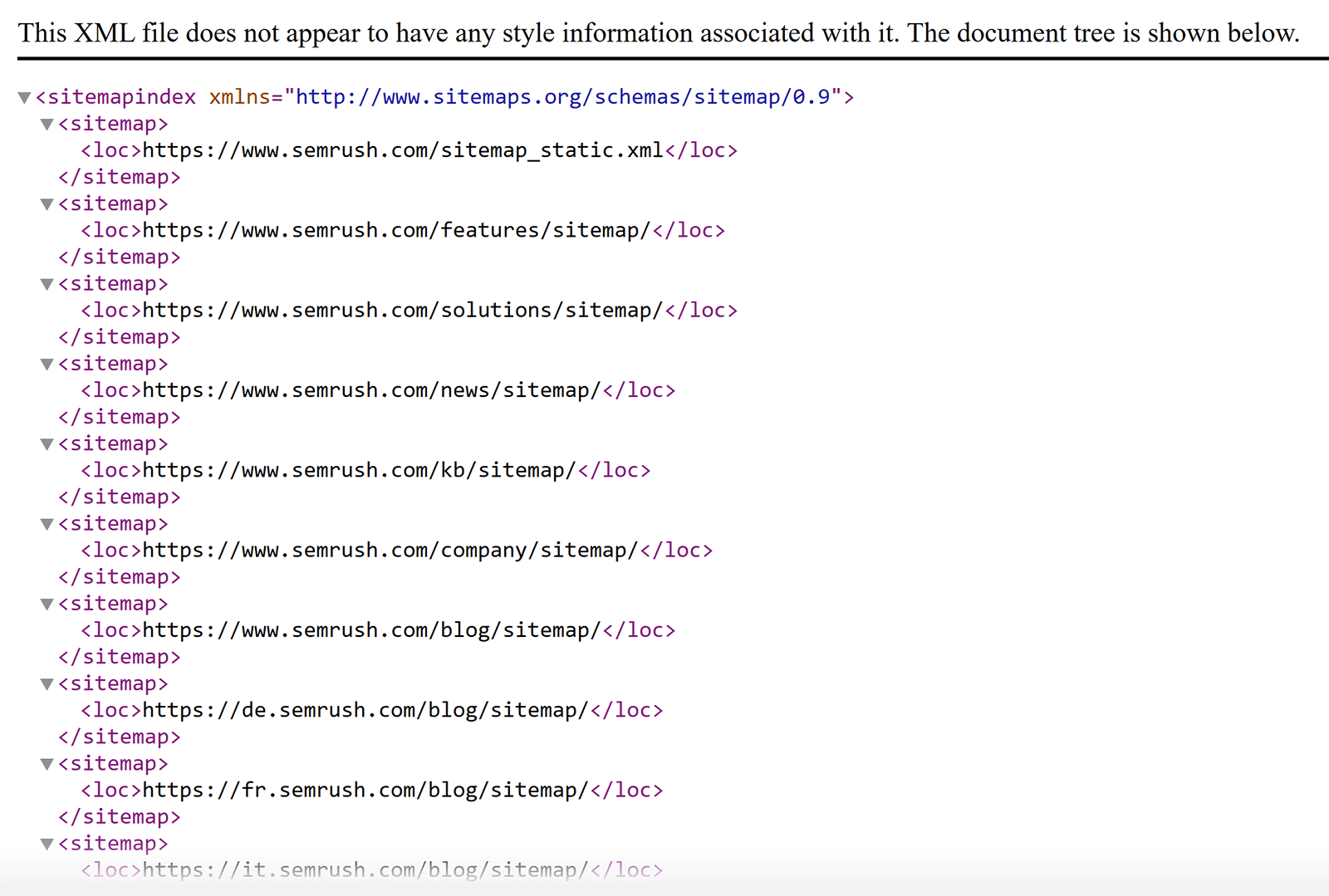Click the company sitemap loc URL
This screenshot has width=1329, height=896.
(388, 550)
